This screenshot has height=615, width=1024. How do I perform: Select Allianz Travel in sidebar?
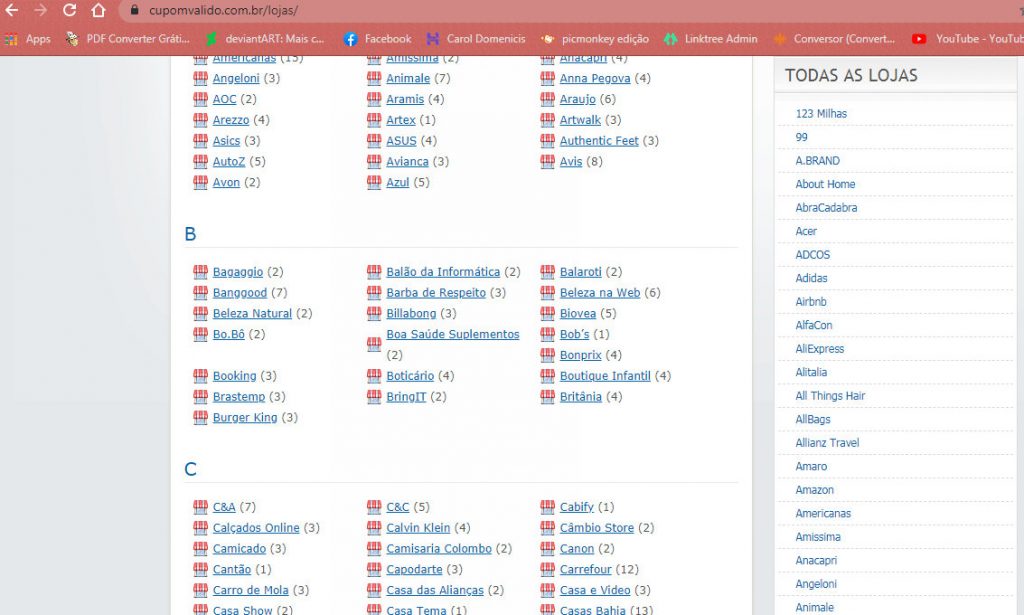pos(827,443)
